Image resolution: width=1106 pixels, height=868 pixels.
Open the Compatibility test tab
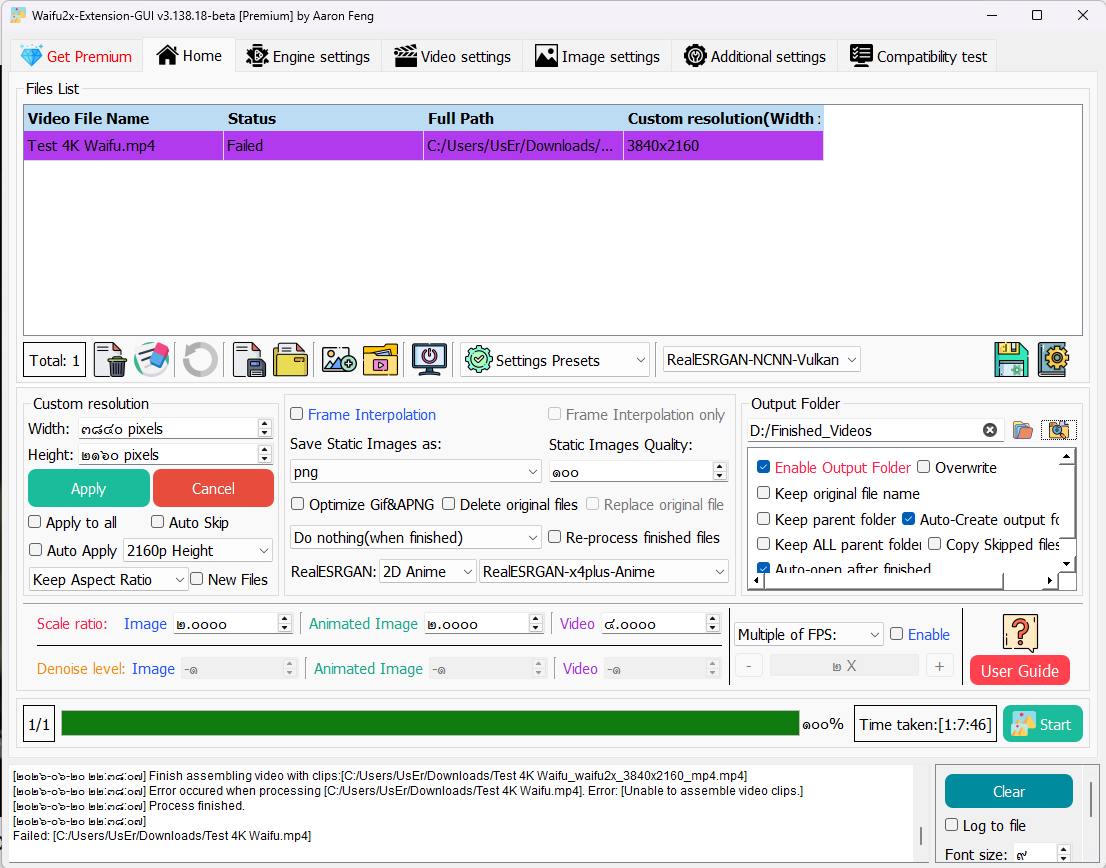click(918, 56)
